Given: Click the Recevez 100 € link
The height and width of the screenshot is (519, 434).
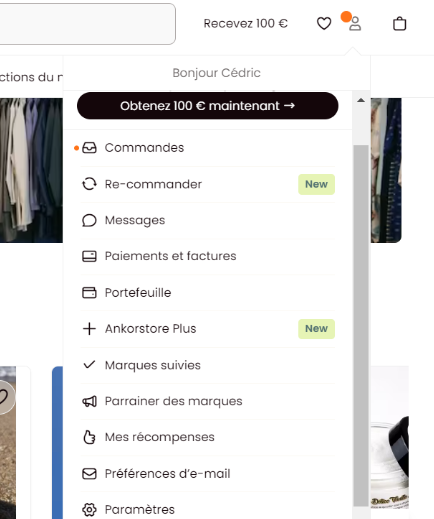Looking at the screenshot, I should click(x=246, y=24).
